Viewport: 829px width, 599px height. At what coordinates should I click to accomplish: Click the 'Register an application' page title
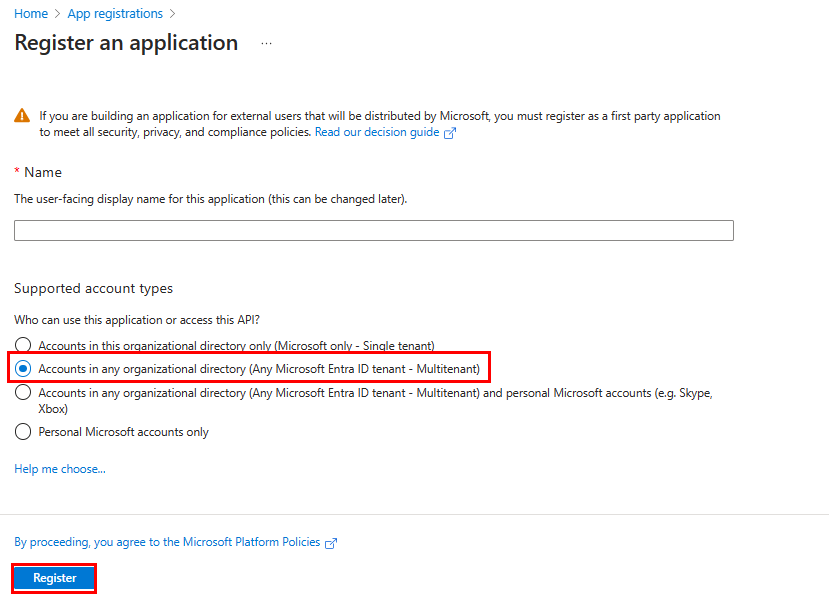coord(125,43)
